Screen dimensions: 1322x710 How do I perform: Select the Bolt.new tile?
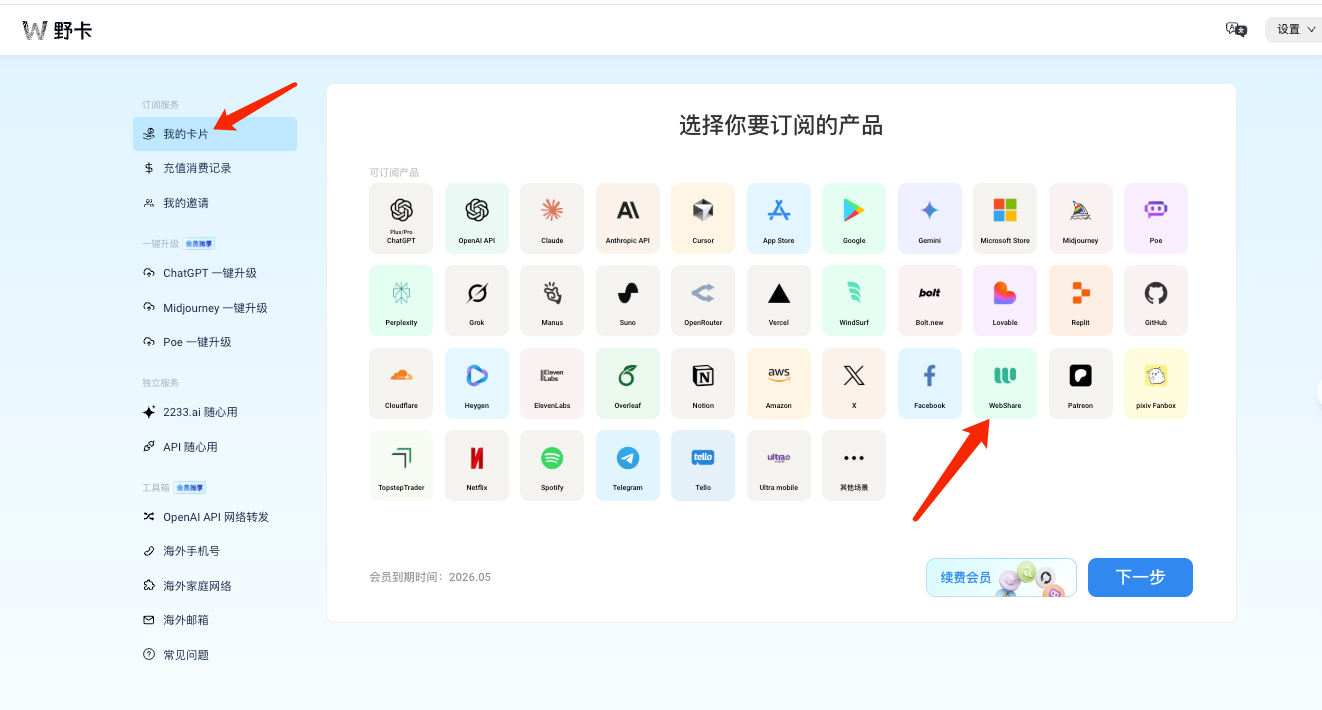click(930, 300)
